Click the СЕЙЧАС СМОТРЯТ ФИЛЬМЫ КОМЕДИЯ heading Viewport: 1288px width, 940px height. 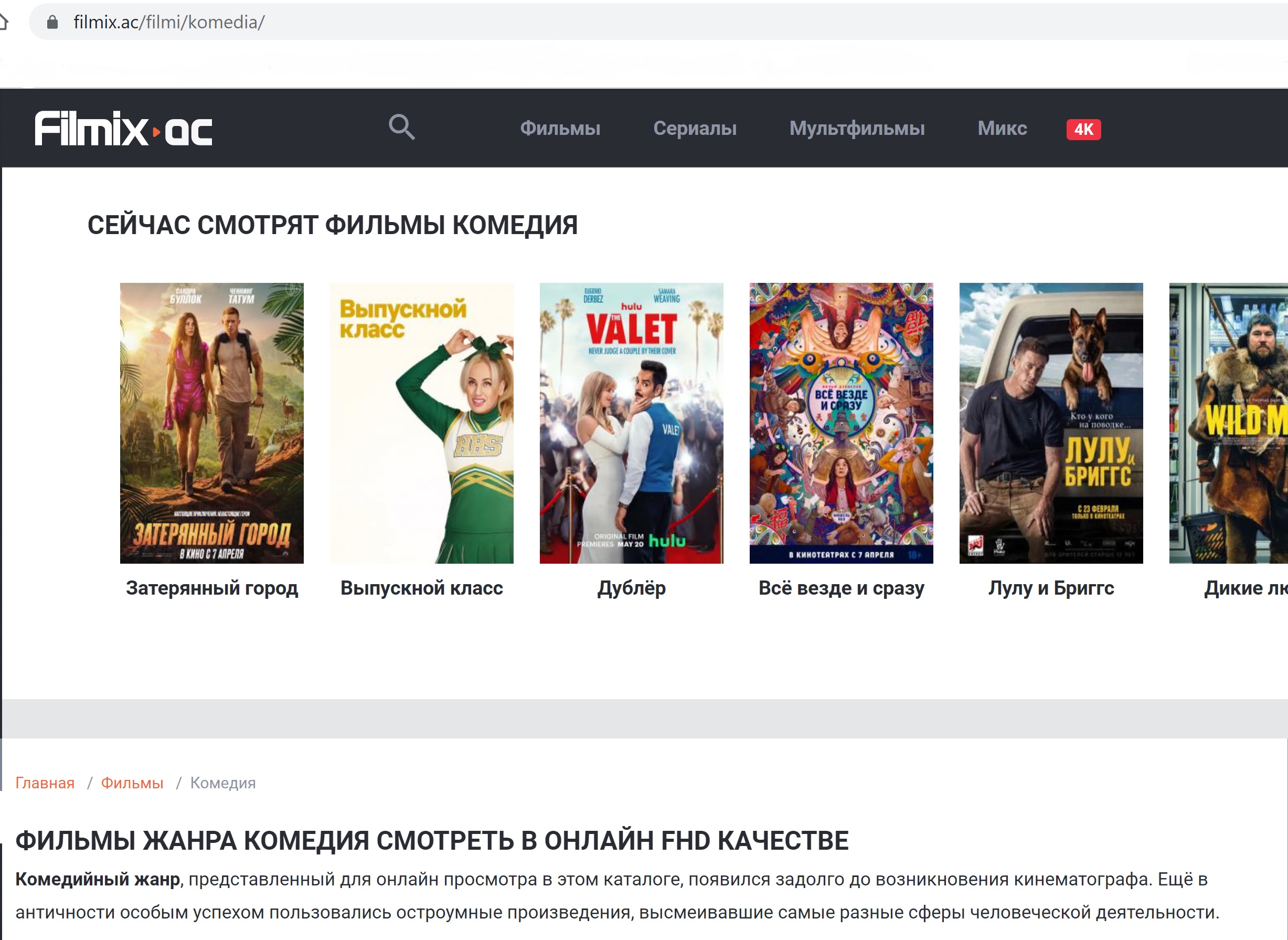[332, 225]
